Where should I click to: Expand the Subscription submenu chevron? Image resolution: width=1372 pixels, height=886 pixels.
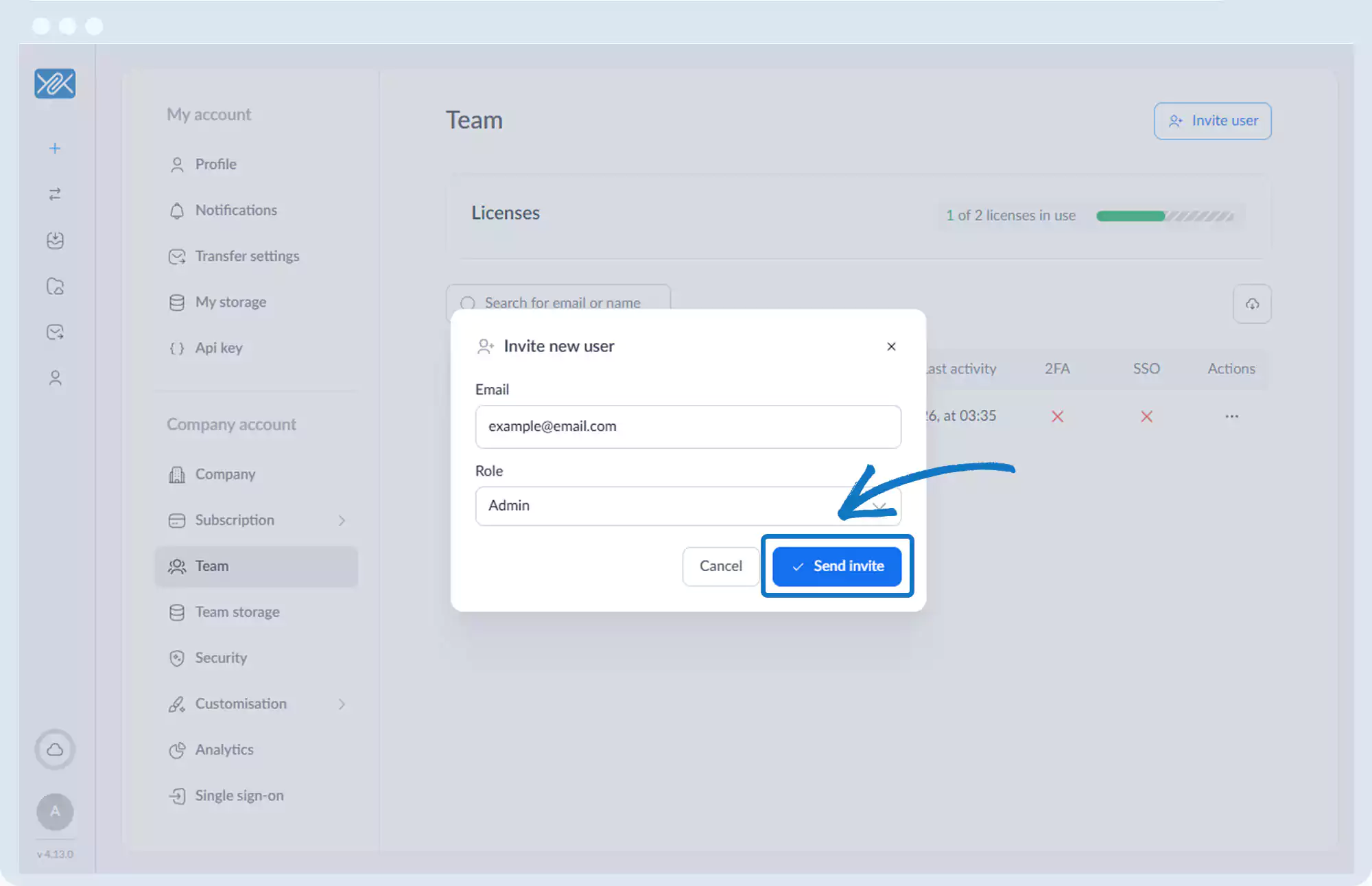(342, 521)
